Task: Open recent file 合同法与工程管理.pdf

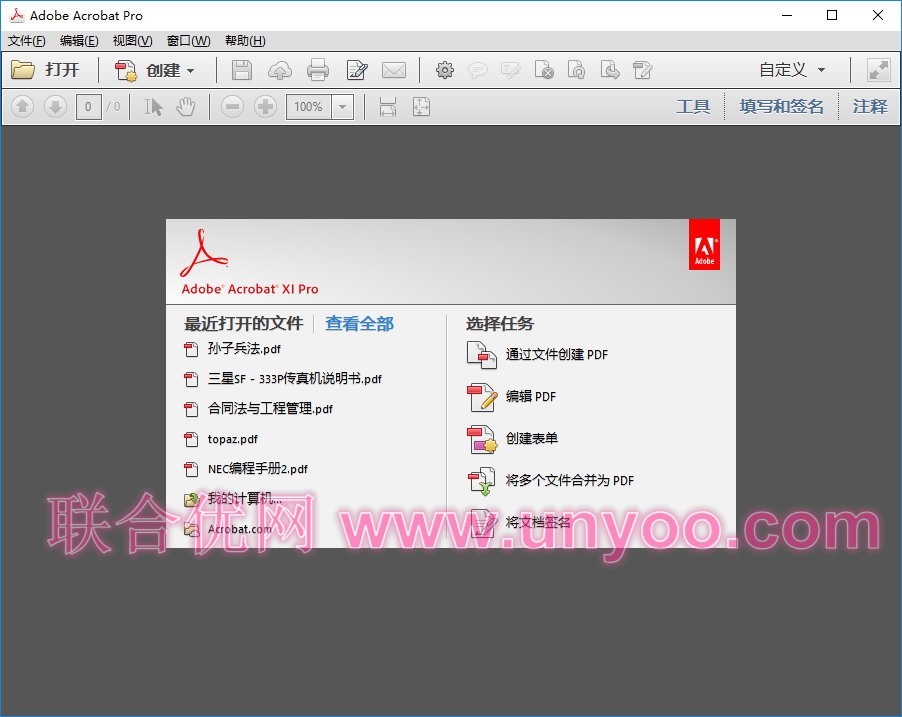Action: [x=258, y=409]
